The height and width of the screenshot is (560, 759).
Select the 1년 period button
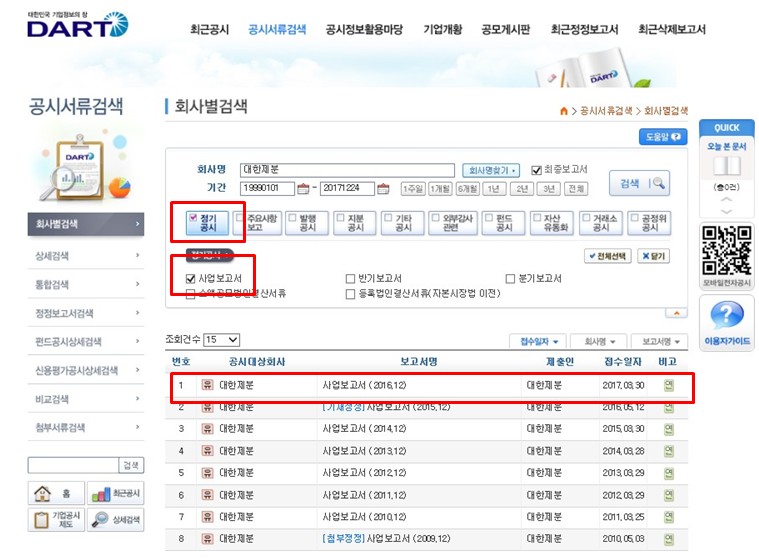pyautogui.click(x=494, y=189)
